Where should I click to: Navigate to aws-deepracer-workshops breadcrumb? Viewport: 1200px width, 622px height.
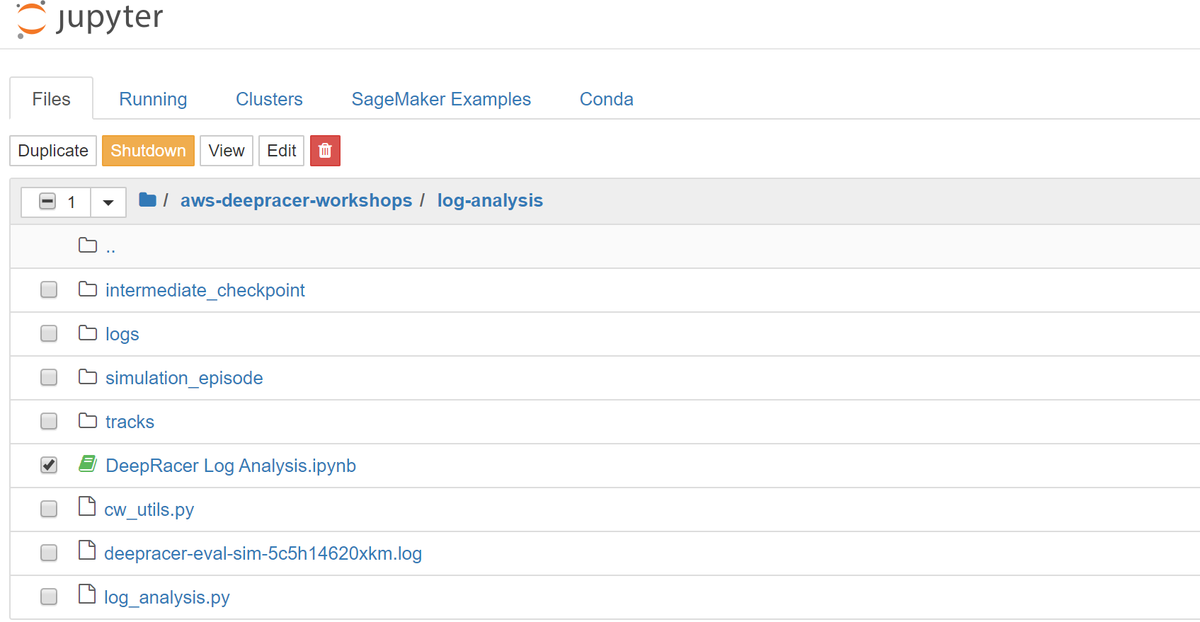[x=296, y=201]
